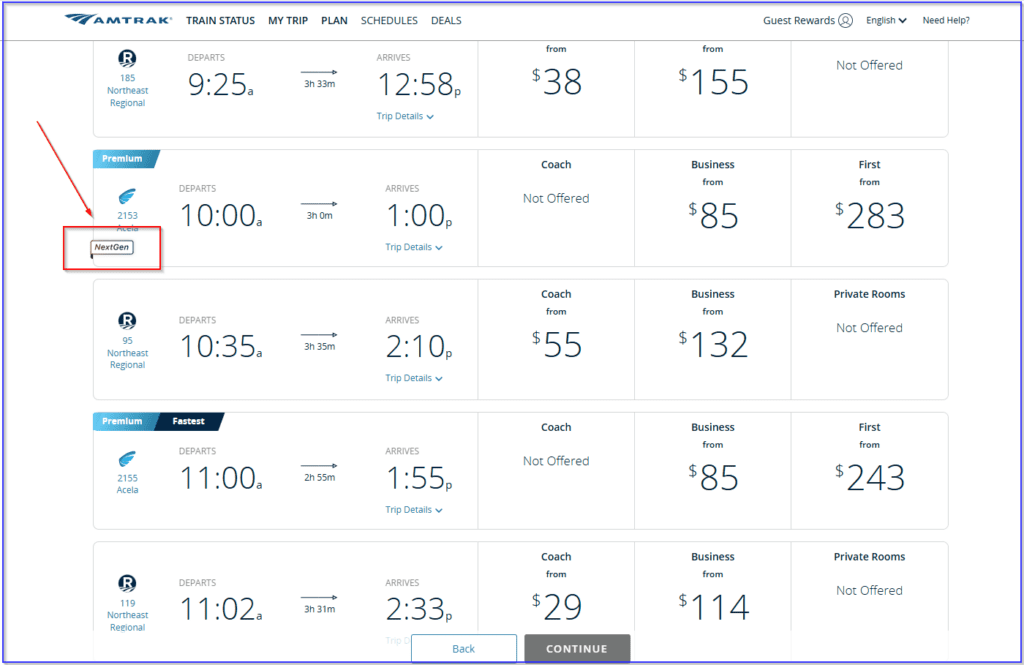
Task: Click the 11:00a departure time
Action: tap(221, 478)
